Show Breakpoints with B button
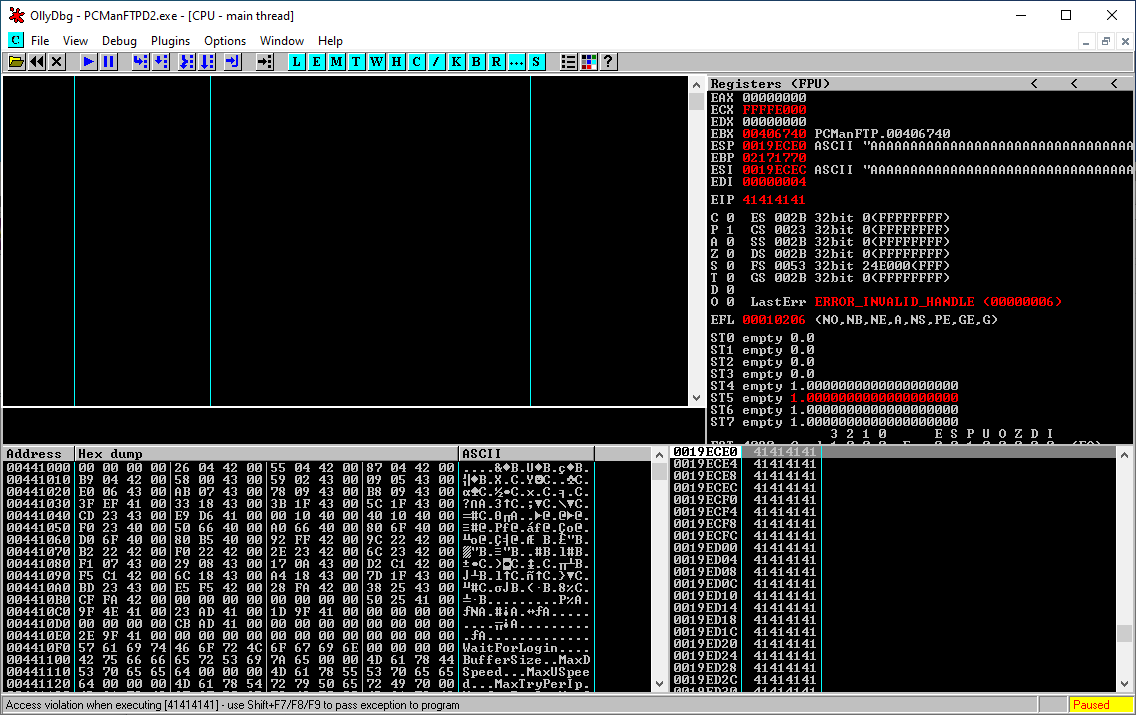The height and width of the screenshot is (715, 1136). 476,62
